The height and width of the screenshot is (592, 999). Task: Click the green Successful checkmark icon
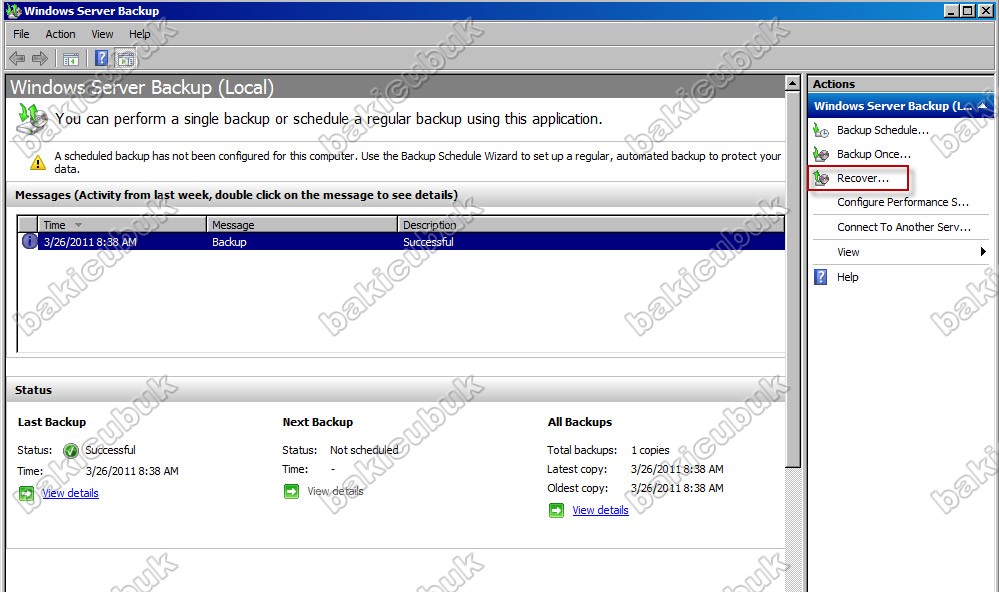71,451
